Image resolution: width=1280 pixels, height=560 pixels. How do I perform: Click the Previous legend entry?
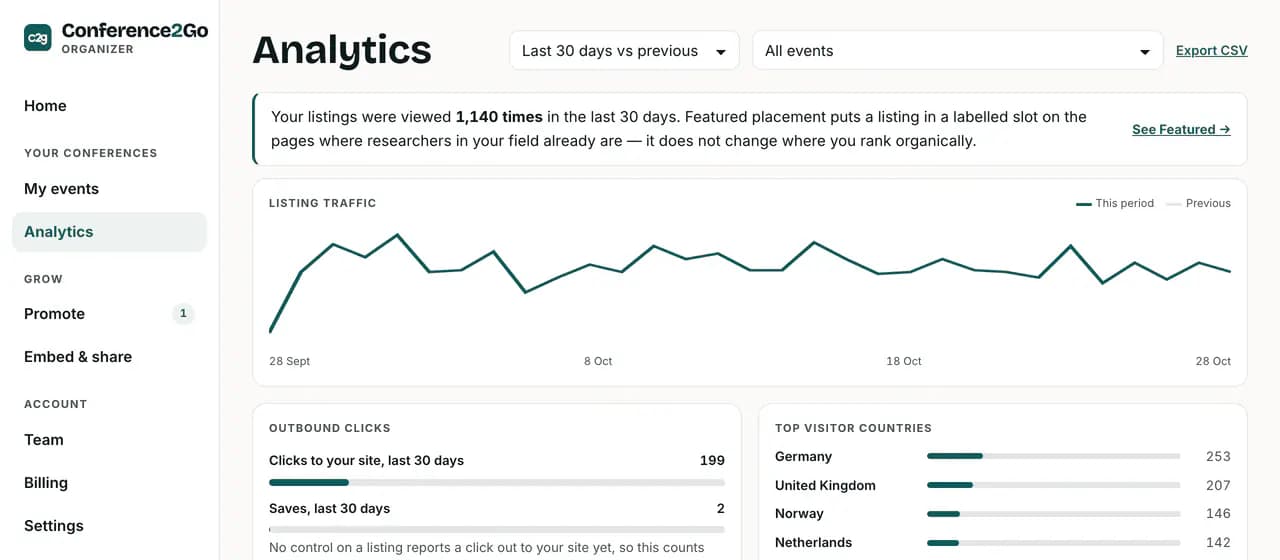tap(1198, 203)
